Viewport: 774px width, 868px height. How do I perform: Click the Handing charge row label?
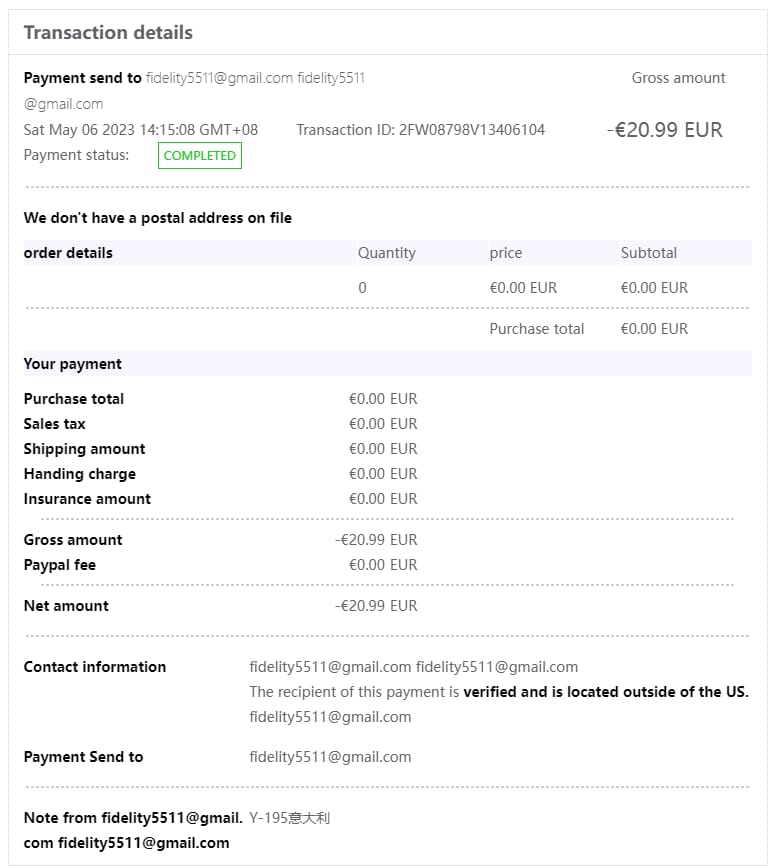tap(80, 474)
